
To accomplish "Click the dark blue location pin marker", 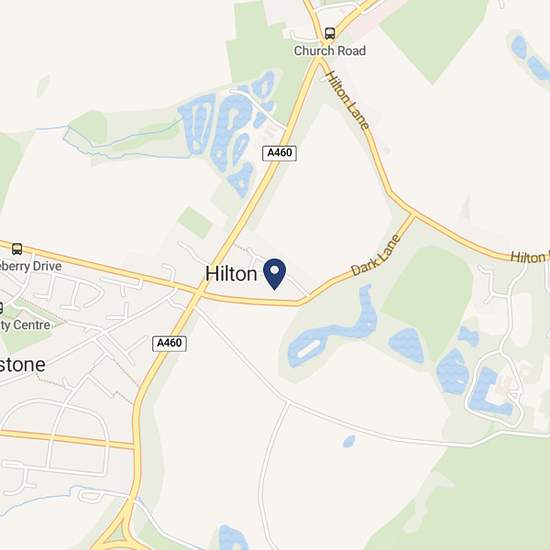I will 274,274.
